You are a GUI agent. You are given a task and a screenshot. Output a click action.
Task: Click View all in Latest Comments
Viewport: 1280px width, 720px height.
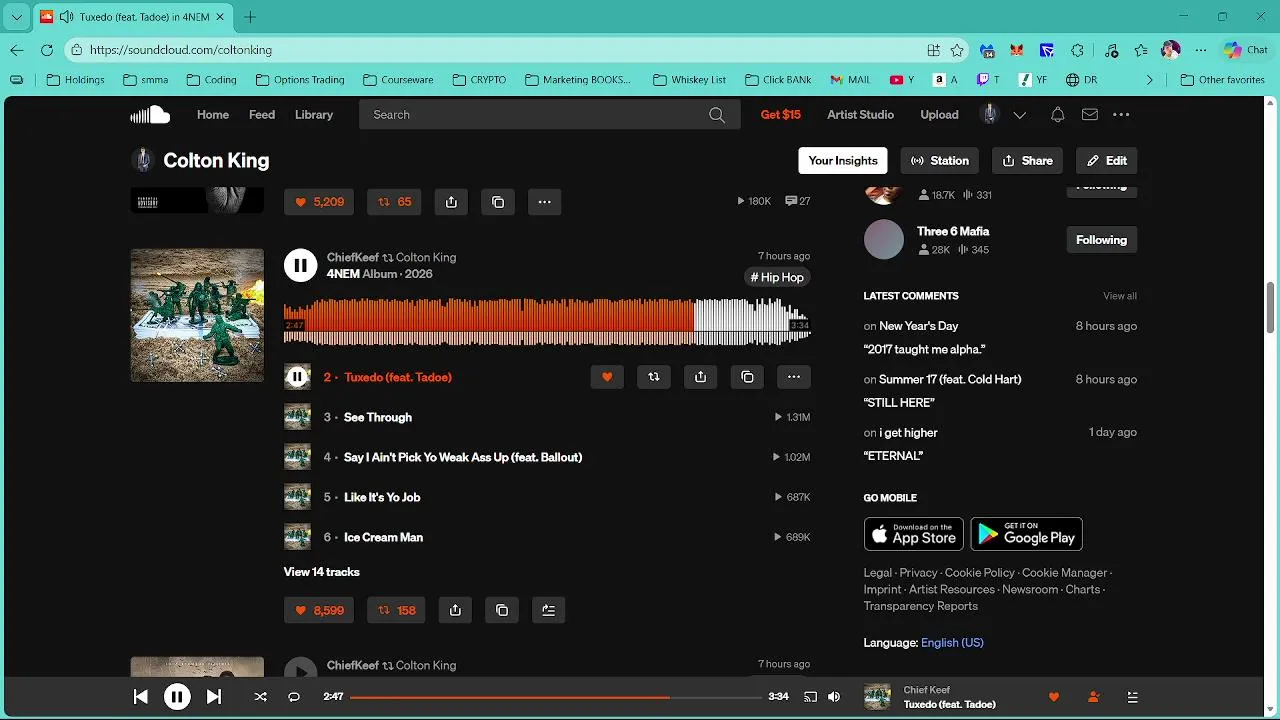click(1120, 296)
